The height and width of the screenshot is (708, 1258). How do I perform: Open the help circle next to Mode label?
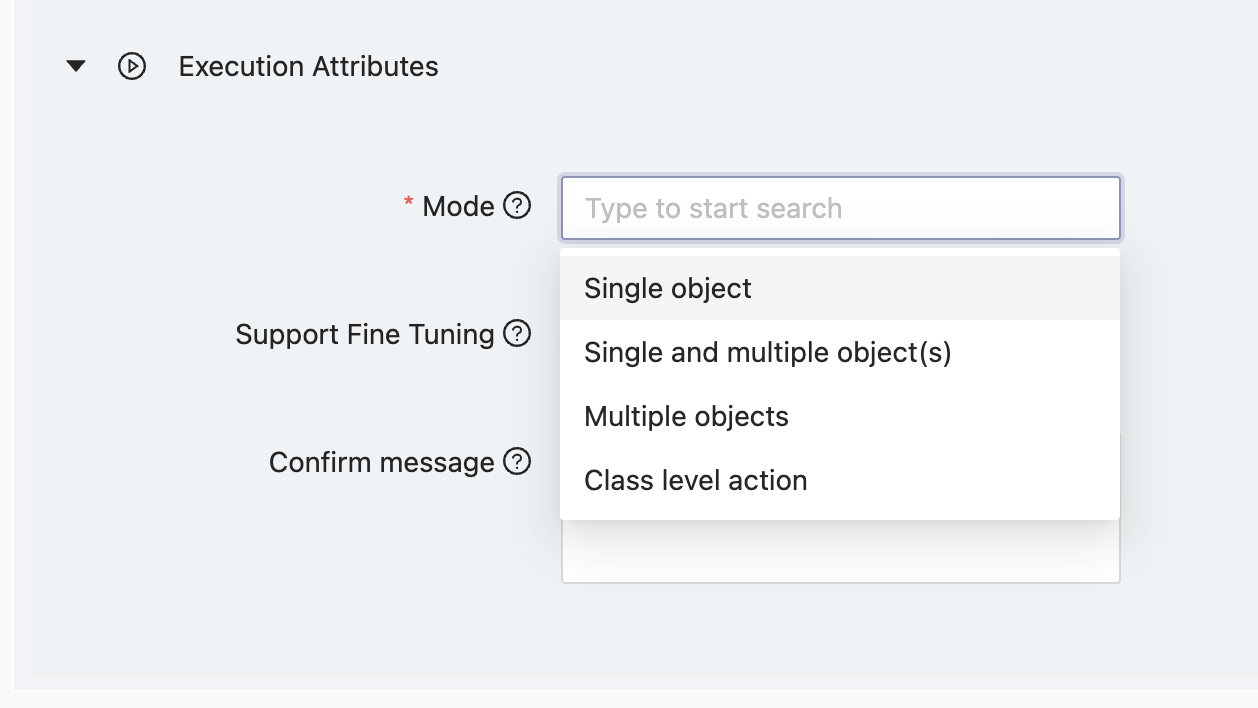(516, 206)
